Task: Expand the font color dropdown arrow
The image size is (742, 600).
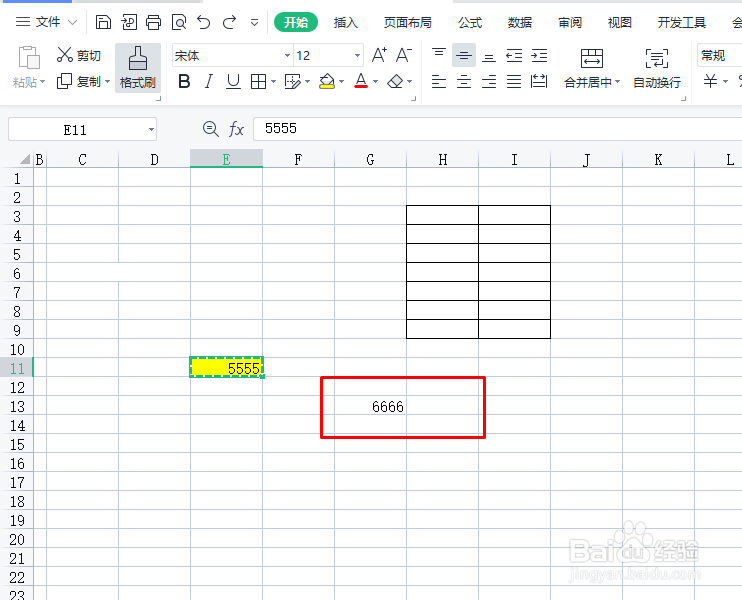Action: tap(376, 82)
